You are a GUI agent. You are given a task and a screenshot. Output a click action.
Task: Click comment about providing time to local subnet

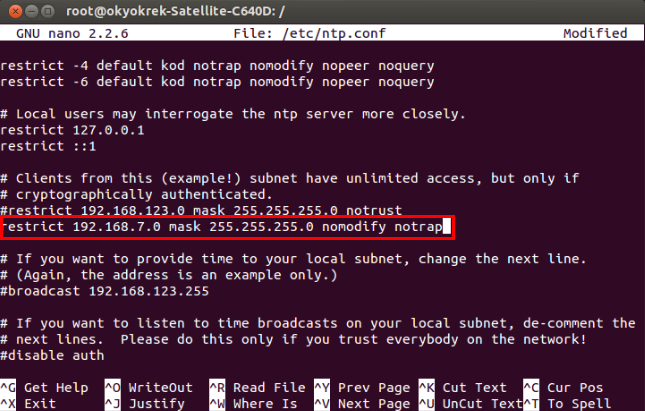(293, 259)
